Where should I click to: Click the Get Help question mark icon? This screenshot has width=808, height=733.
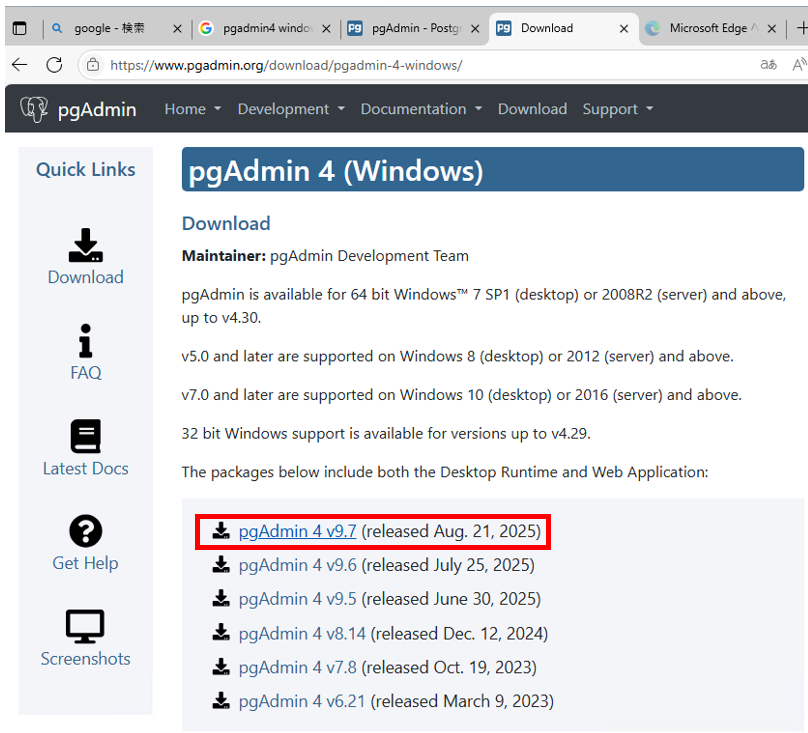[x=86, y=531]
